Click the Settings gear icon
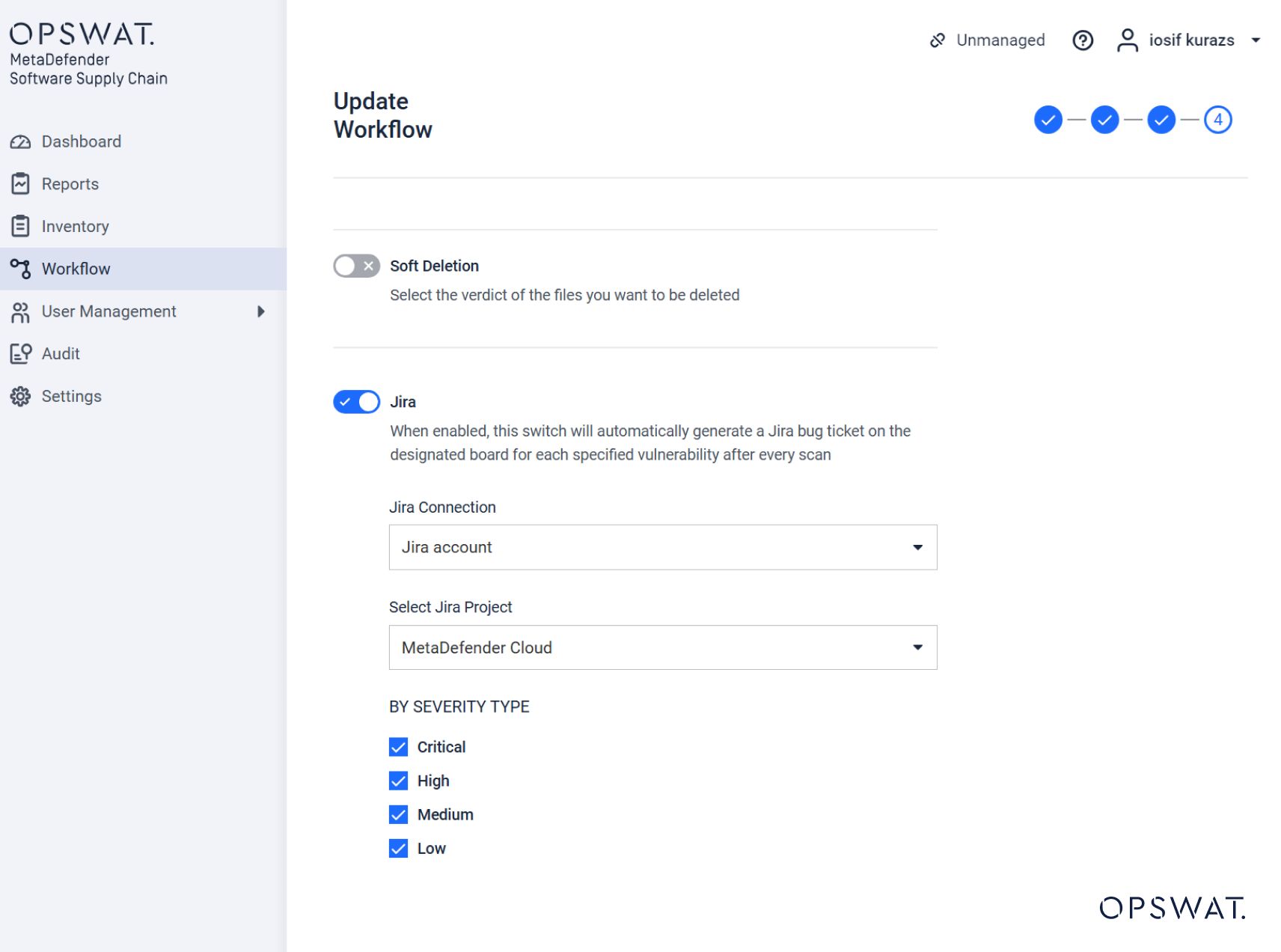Image resolution: width=1281 pixels, height=952 pixels. (20, 395)
